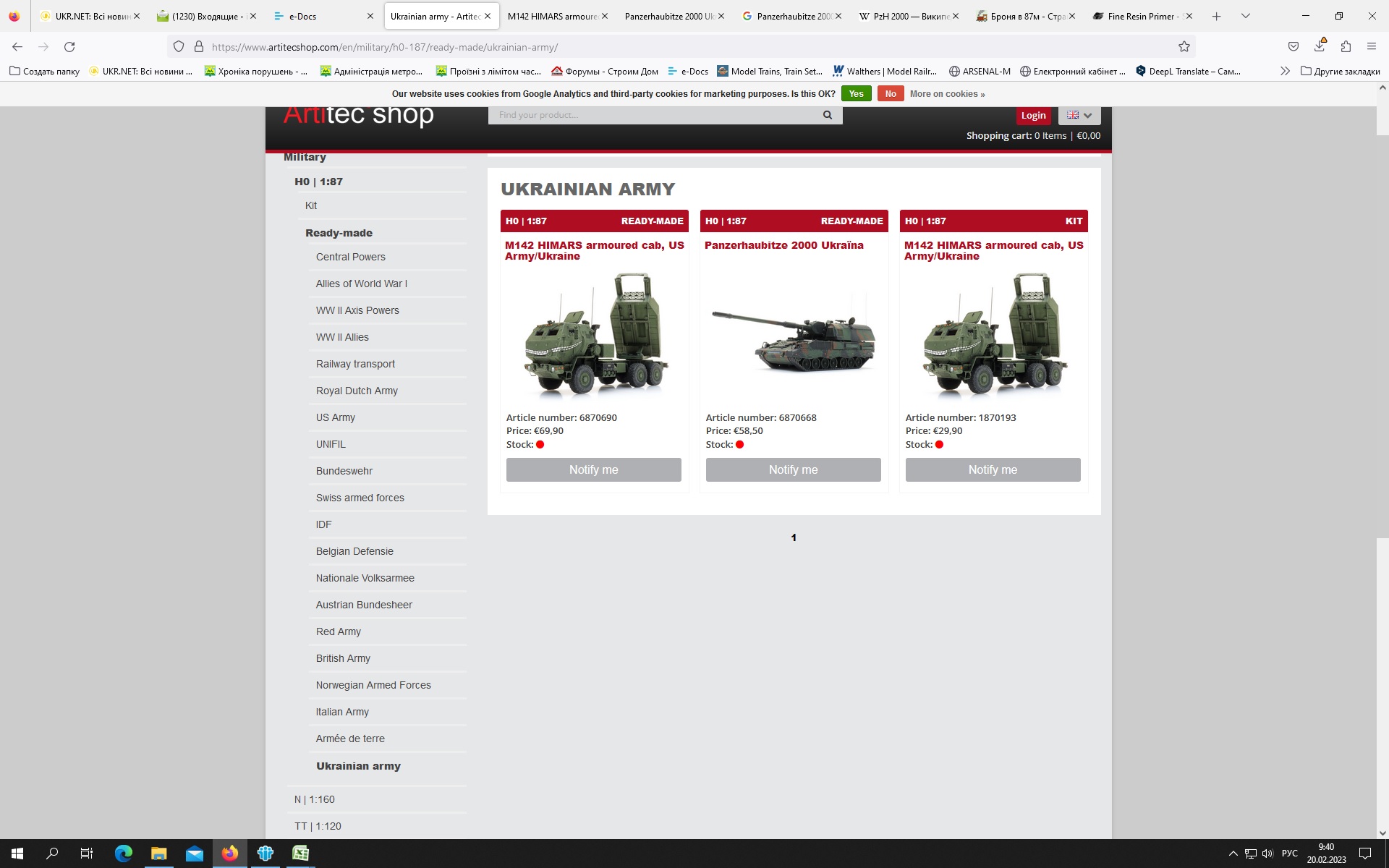Accept cookies with the Yes button
This screenshot has width=1389, height=868.
856,94
